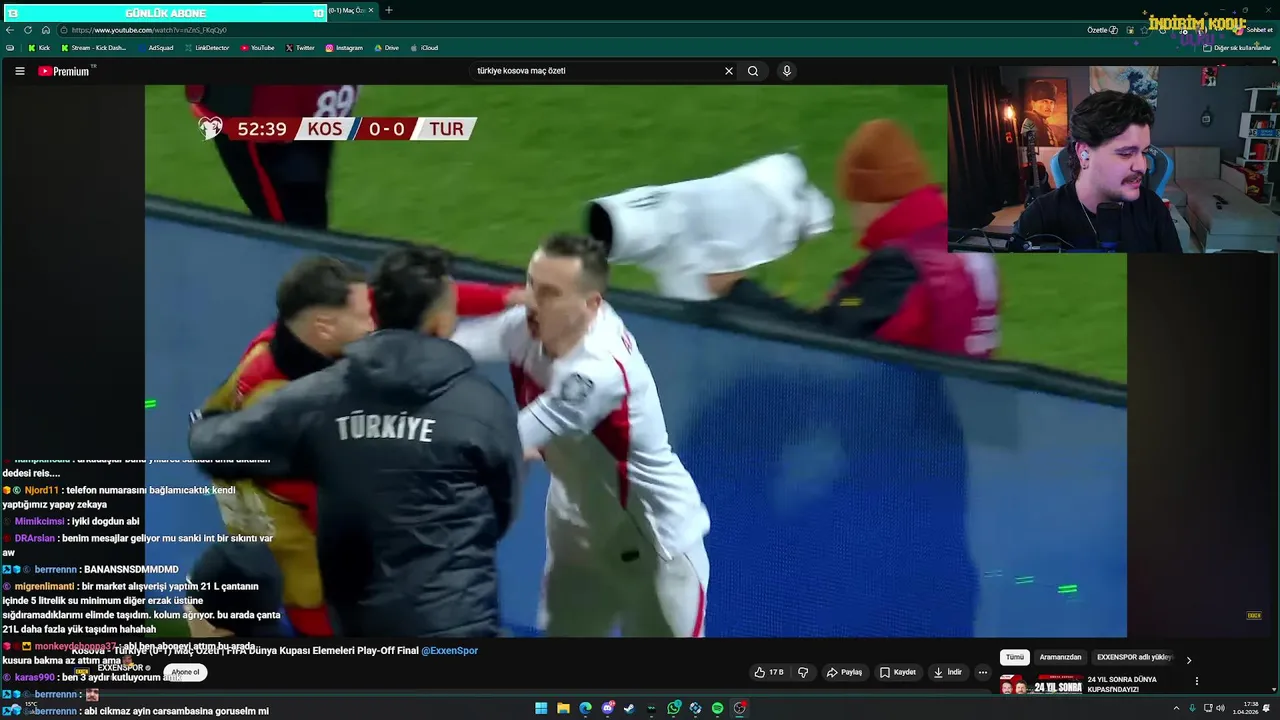Screen dimensions: 1280x720
Task: Open Stream - Kick Dashboard bookmark
Action: point(94,48)
